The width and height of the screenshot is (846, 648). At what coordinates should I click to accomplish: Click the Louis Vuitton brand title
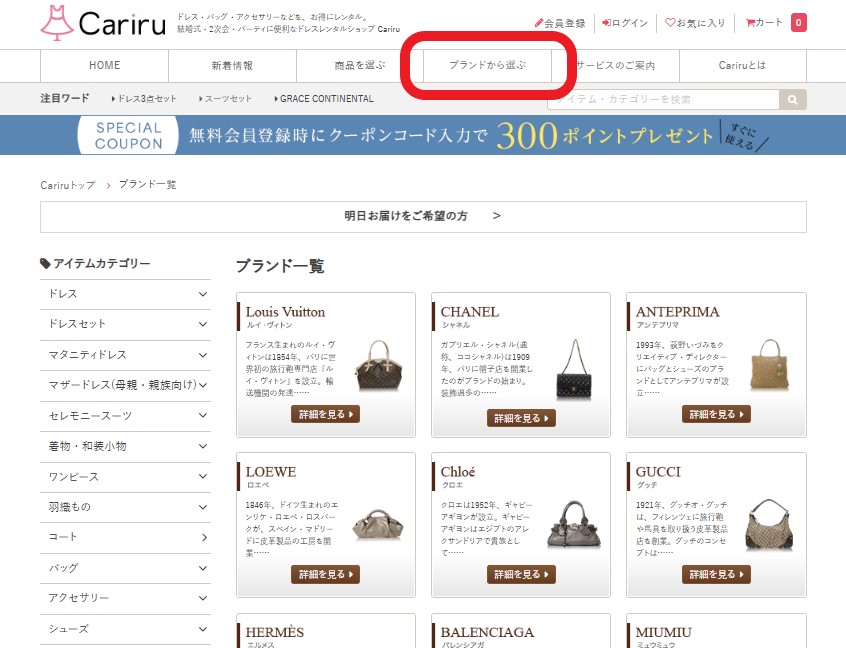(x=285, y=312)
